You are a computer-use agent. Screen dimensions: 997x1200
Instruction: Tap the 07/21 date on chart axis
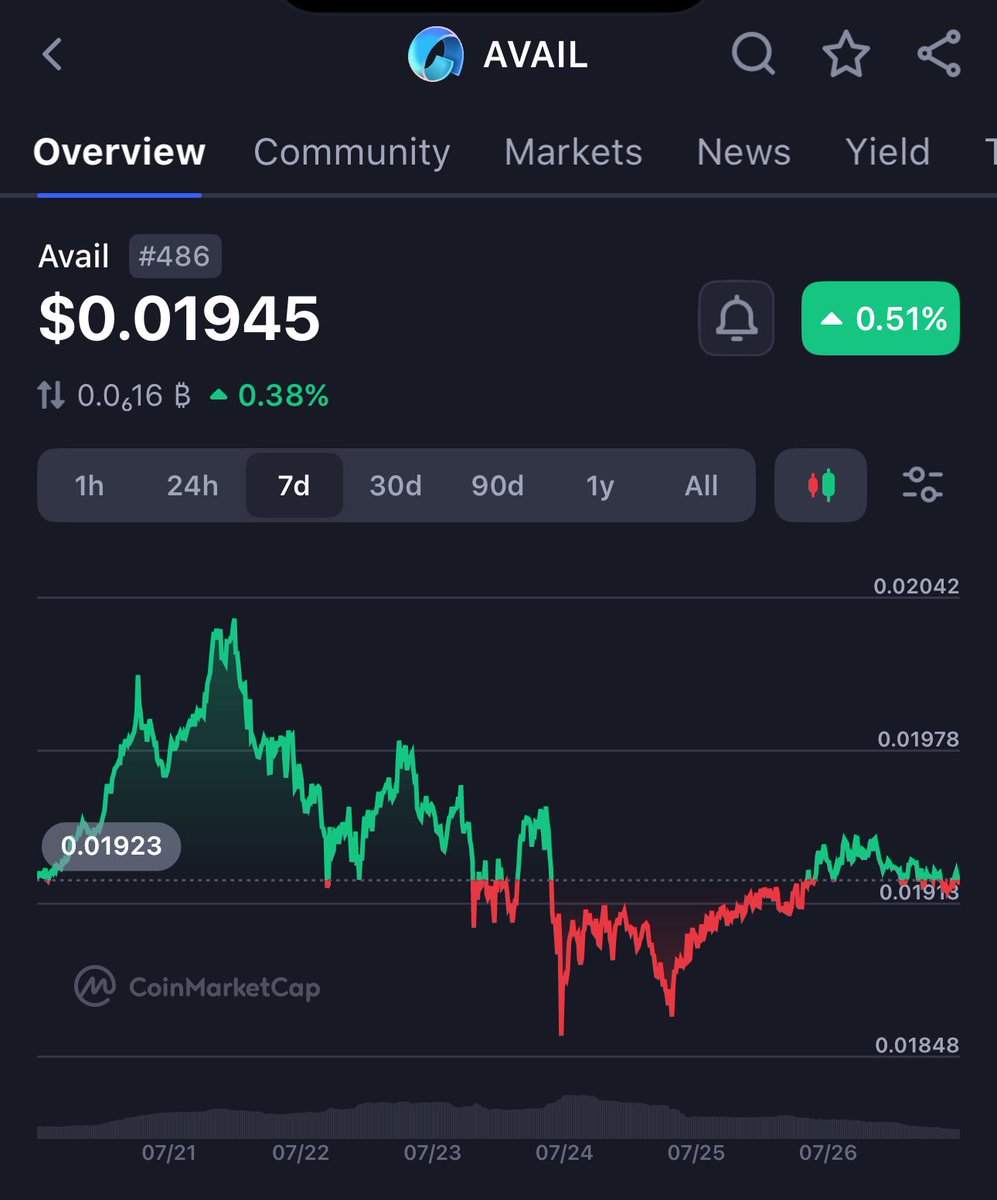coord(170,1153)
